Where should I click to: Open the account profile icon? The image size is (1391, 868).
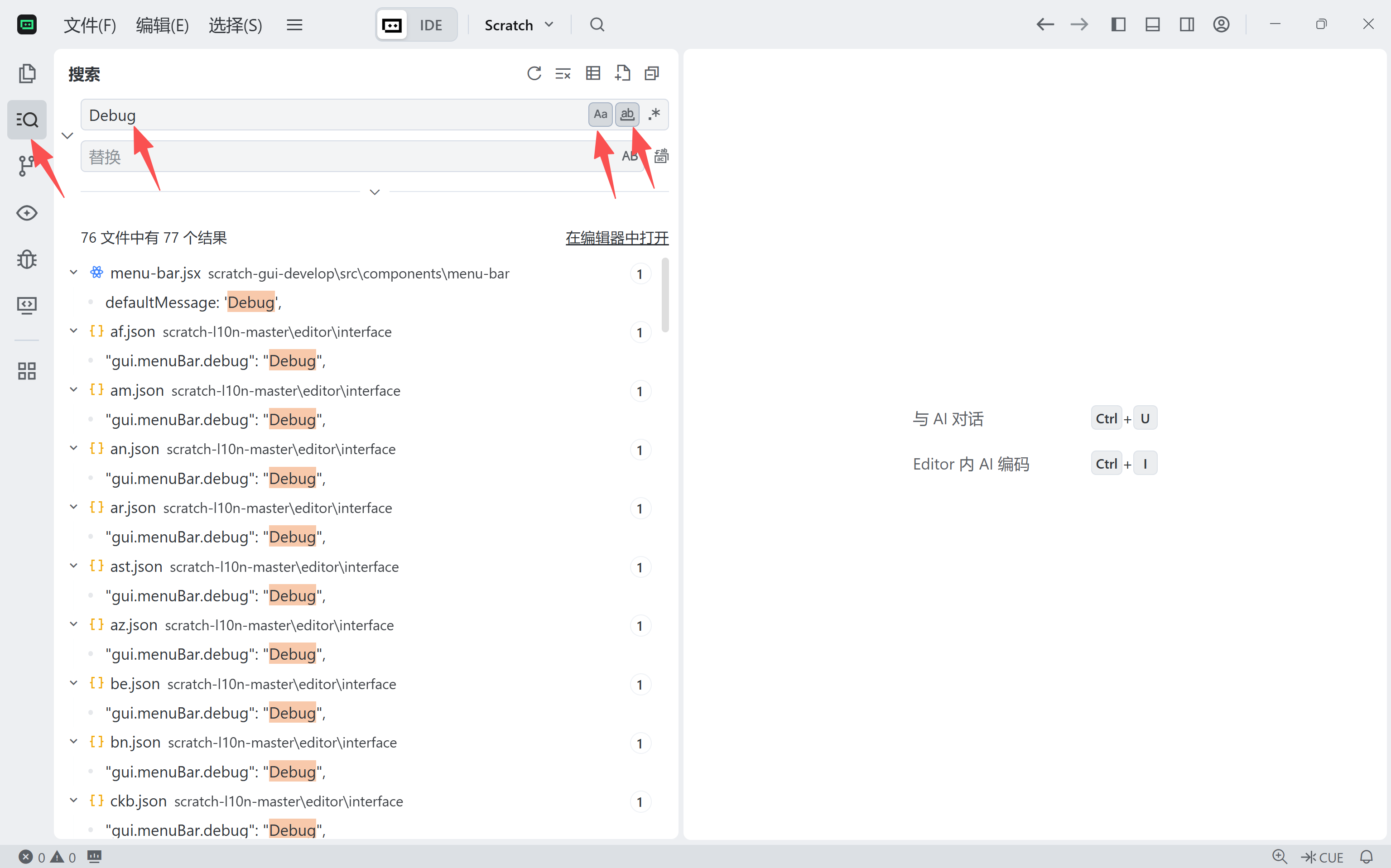point(1221,25)
